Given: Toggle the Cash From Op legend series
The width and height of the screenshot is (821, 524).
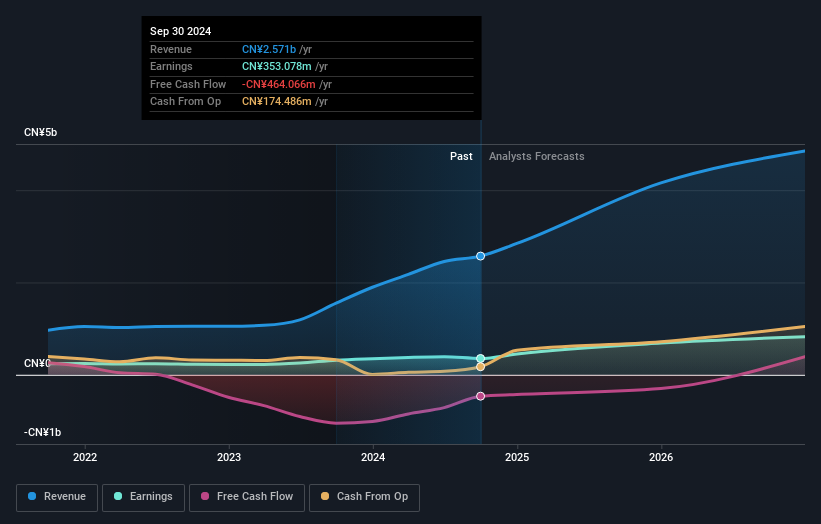Looking at the screenshot, I should [364, 497].
